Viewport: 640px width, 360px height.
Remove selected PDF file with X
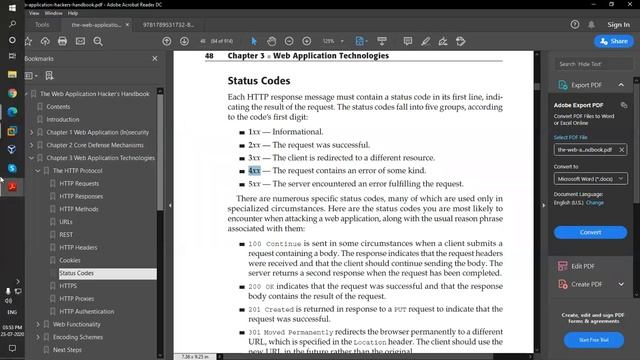pos(622,150)
